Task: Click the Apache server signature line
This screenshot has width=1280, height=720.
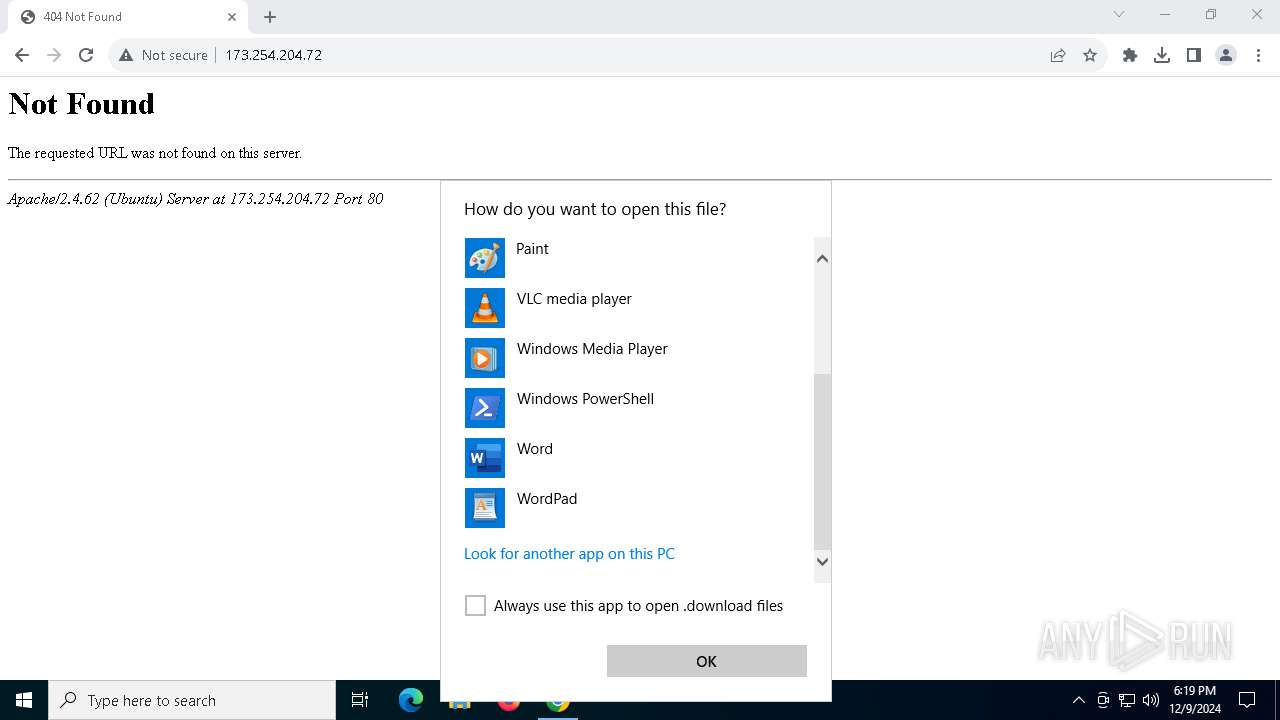Action: click(x=196, y=199)
